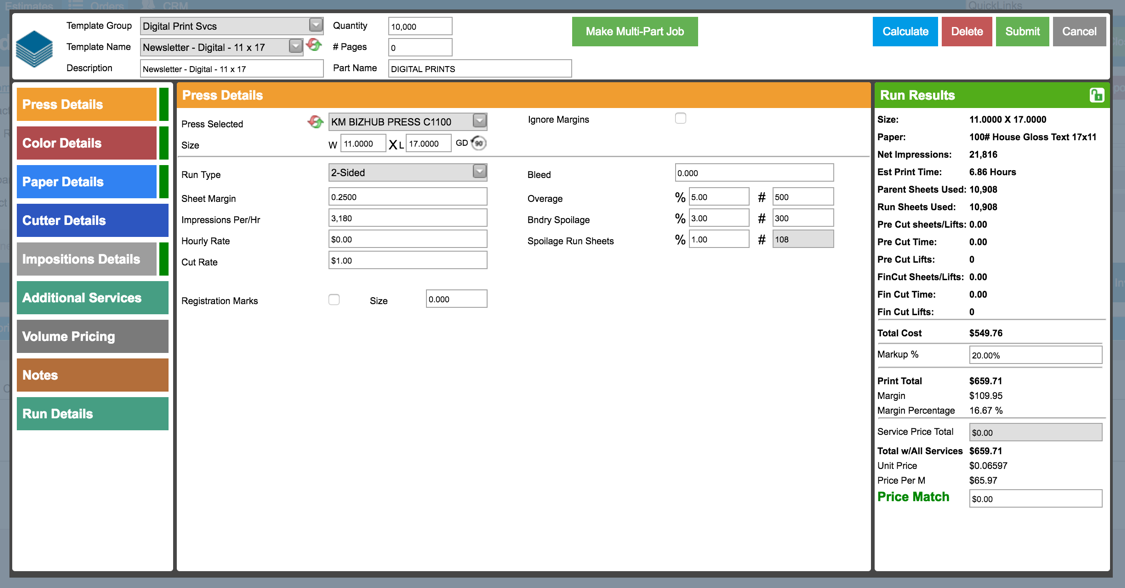Click the Markup % input field
1125x588 pixels.
pos(1035,355)
